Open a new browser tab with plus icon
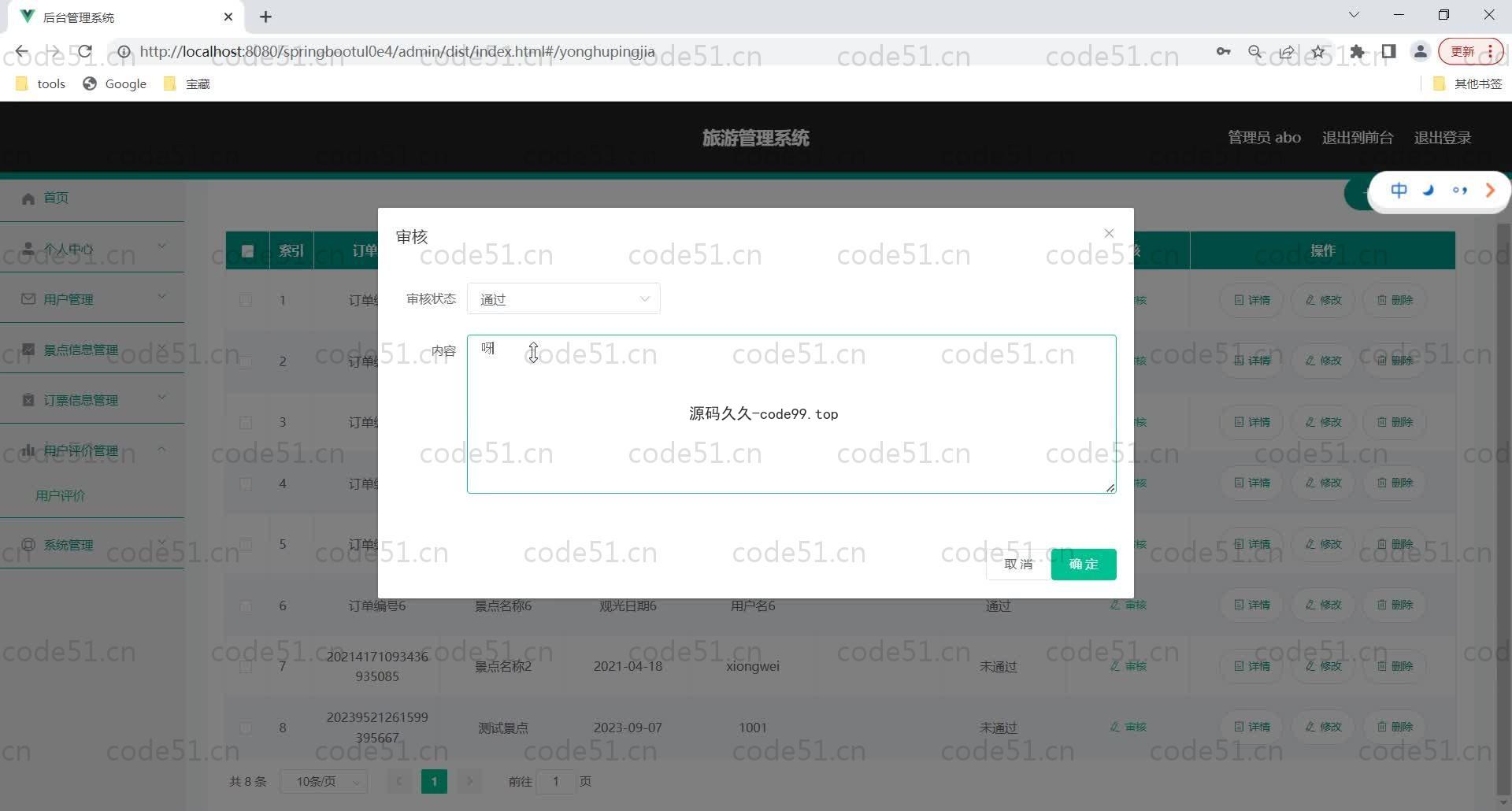Image resolution: width=1512 pixels, height=811 pixels. tap(265, 17)
